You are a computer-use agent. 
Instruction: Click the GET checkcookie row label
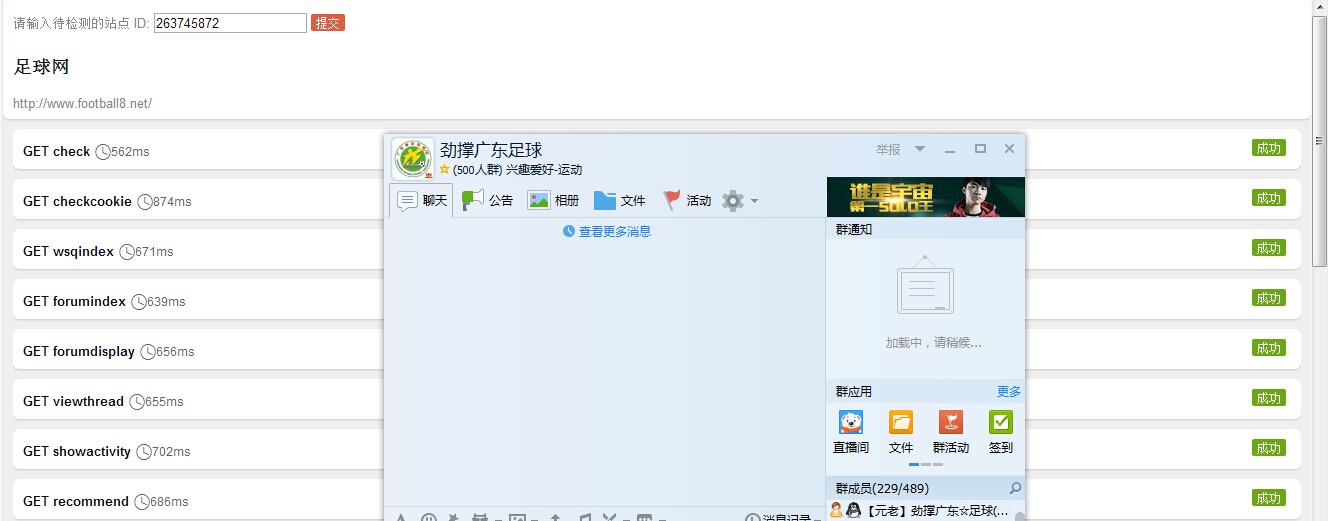pyautogui.click(x=77, y=201)
